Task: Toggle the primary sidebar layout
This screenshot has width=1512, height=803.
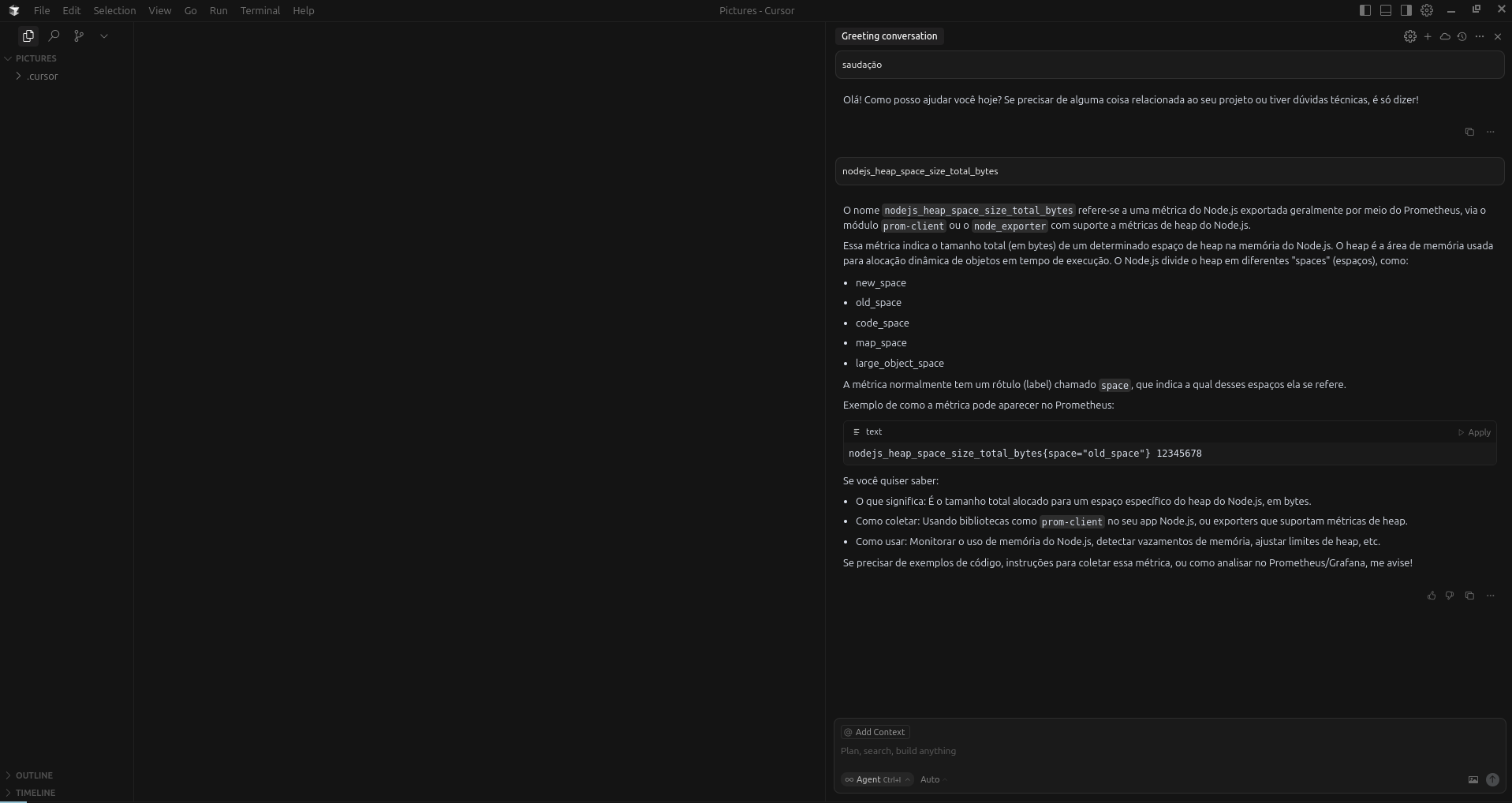Action: tap(1364, 10)
